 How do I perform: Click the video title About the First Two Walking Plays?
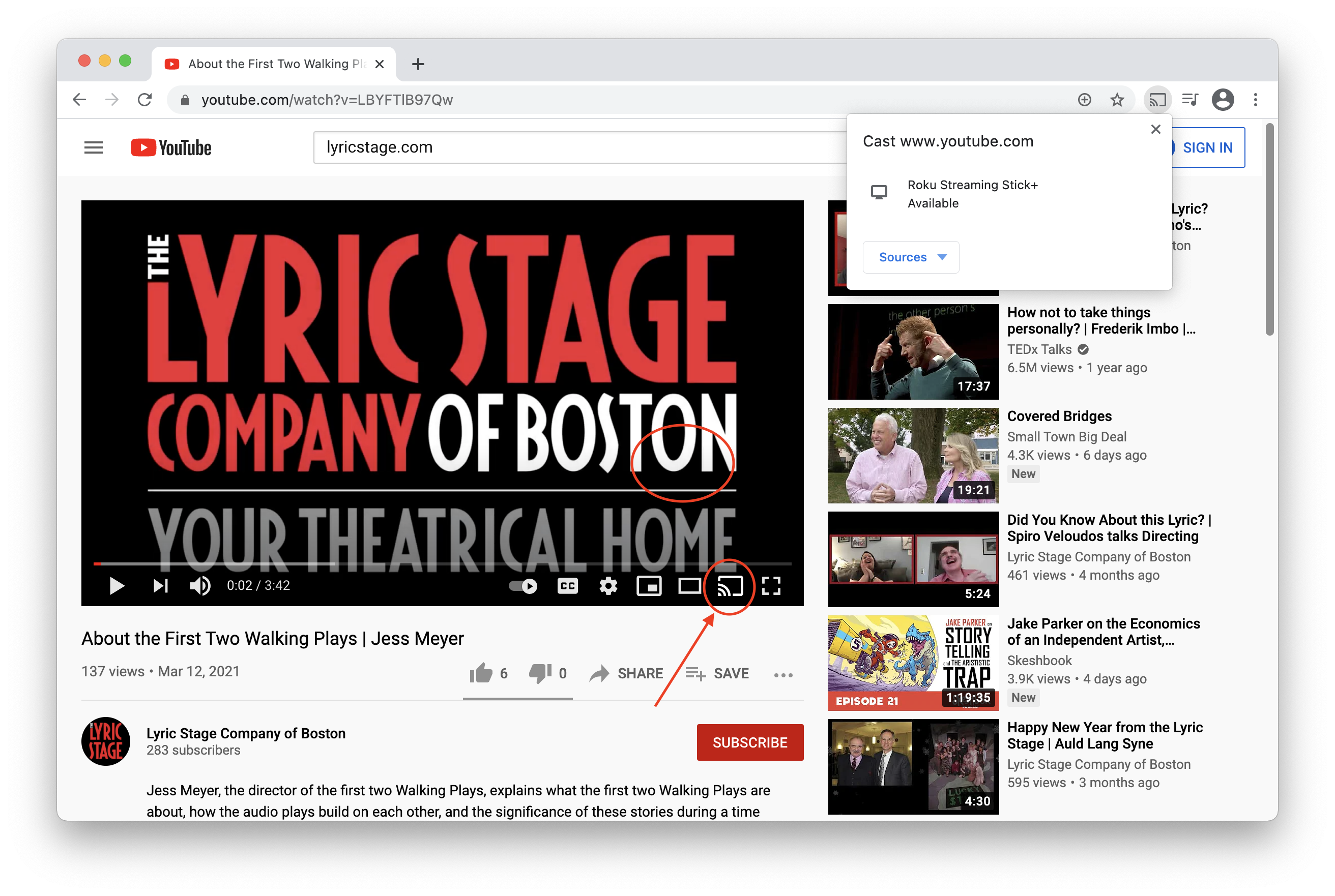(272, 638)
